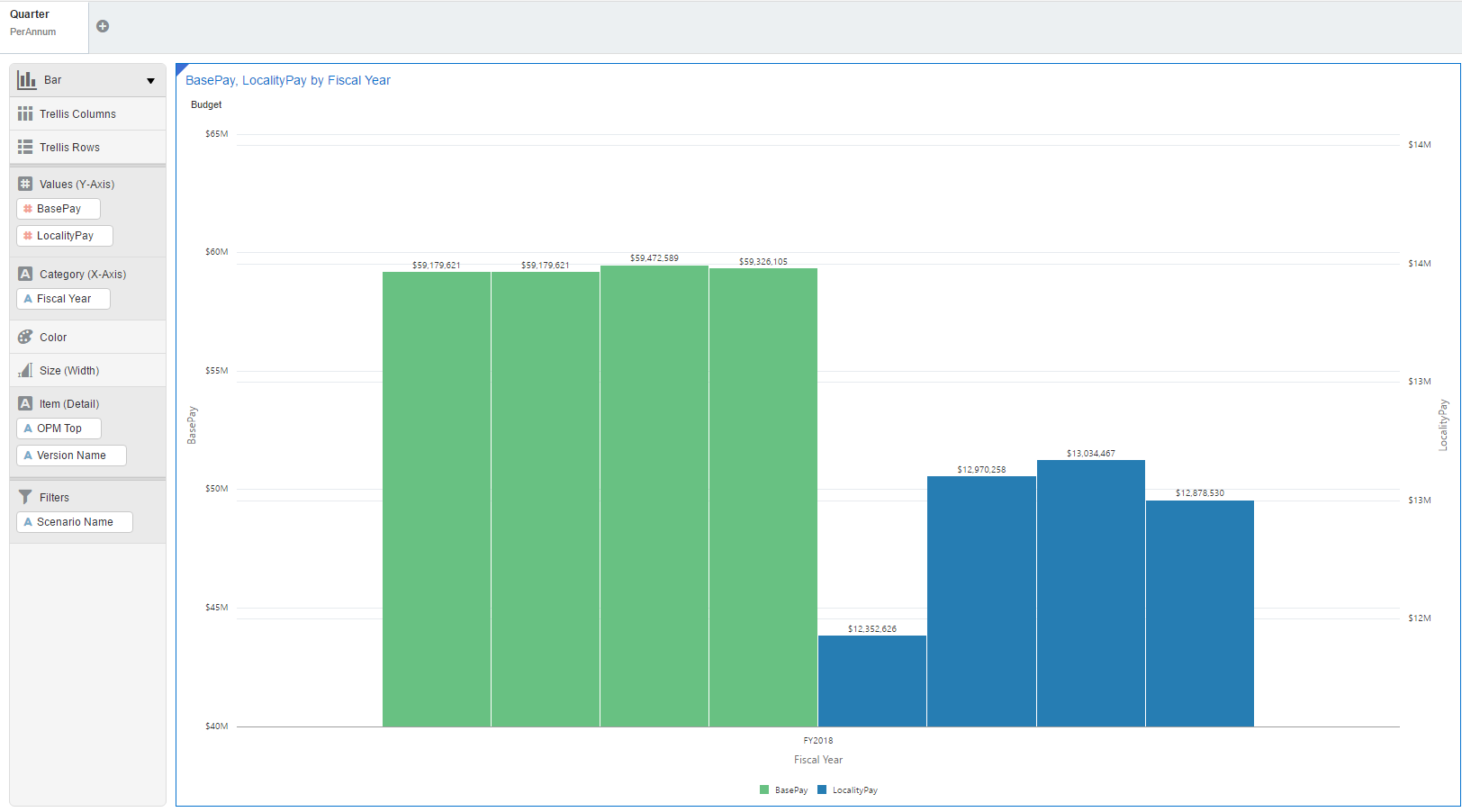Select the Version Name detail chip
1462x812 pixels.
(71, 456)
